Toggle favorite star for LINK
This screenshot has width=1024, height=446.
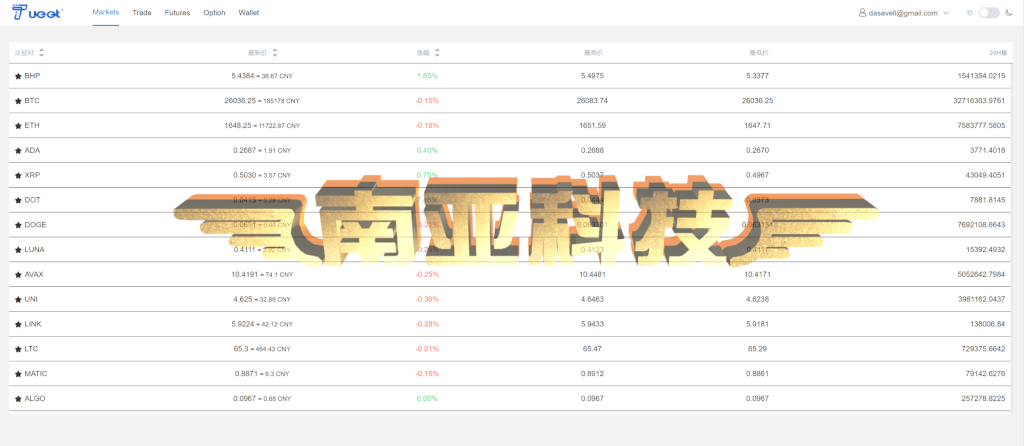coord(18,325)
